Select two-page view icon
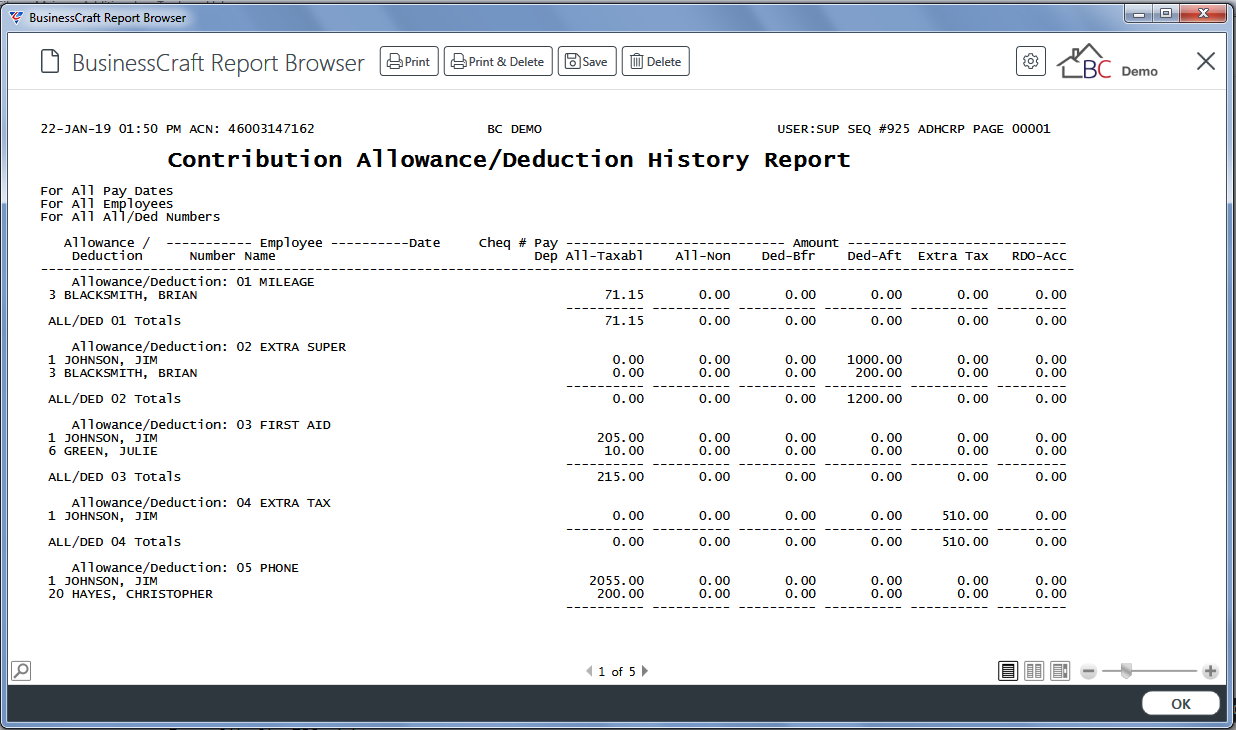The image size is (1236, 730). 1034,671
